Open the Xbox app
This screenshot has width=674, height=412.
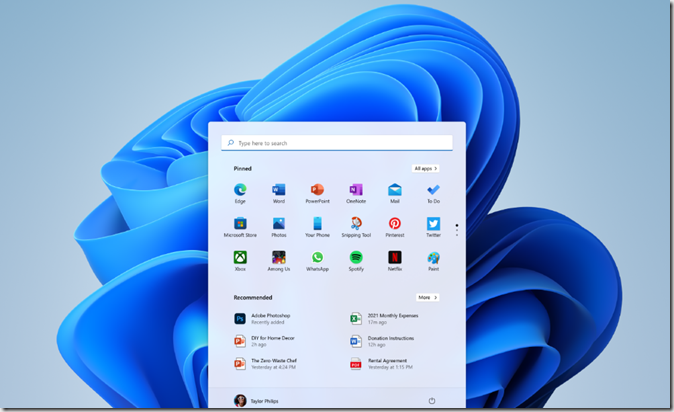[x=240, y=258]
